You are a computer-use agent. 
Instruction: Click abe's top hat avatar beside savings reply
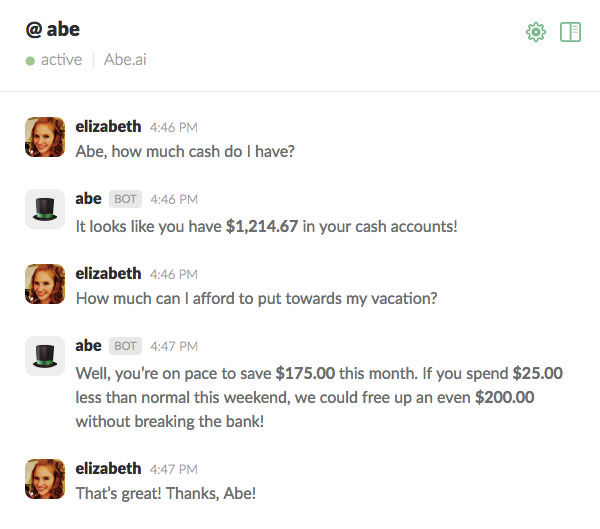(x=45, y=356)
